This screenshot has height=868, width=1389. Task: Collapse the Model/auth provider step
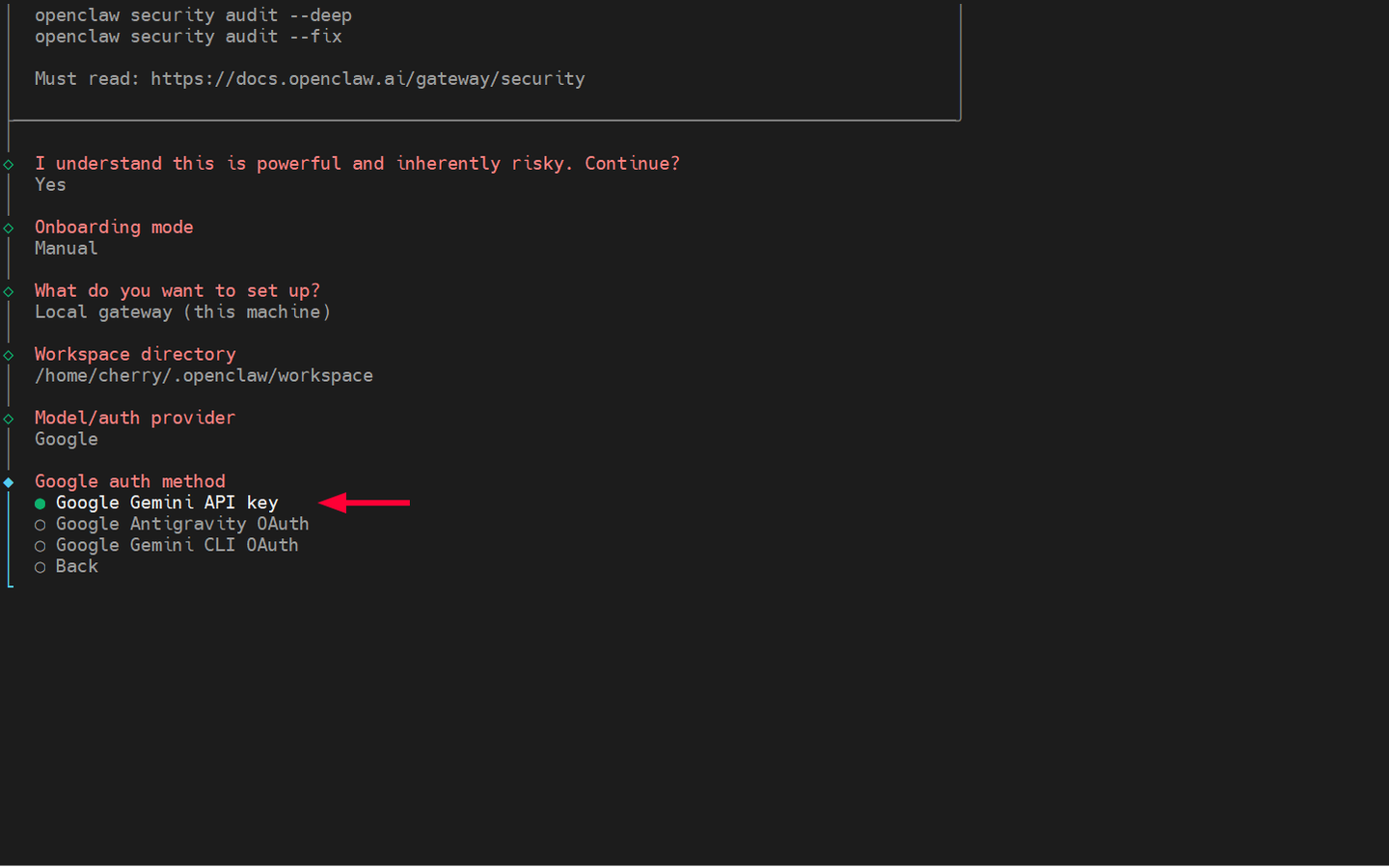click(134, 417)
